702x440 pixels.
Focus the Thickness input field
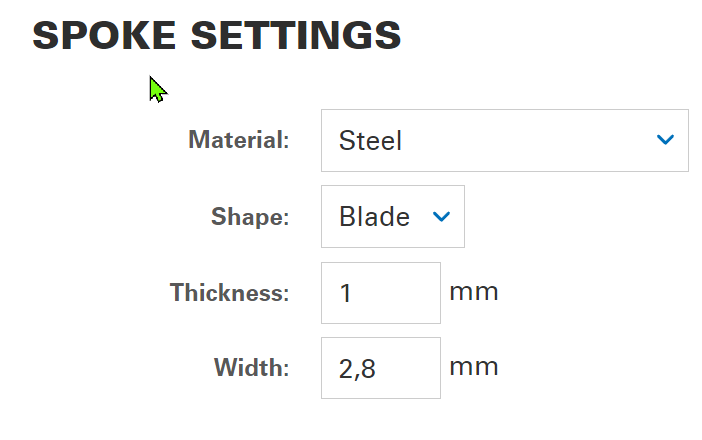tap(380, 293)
